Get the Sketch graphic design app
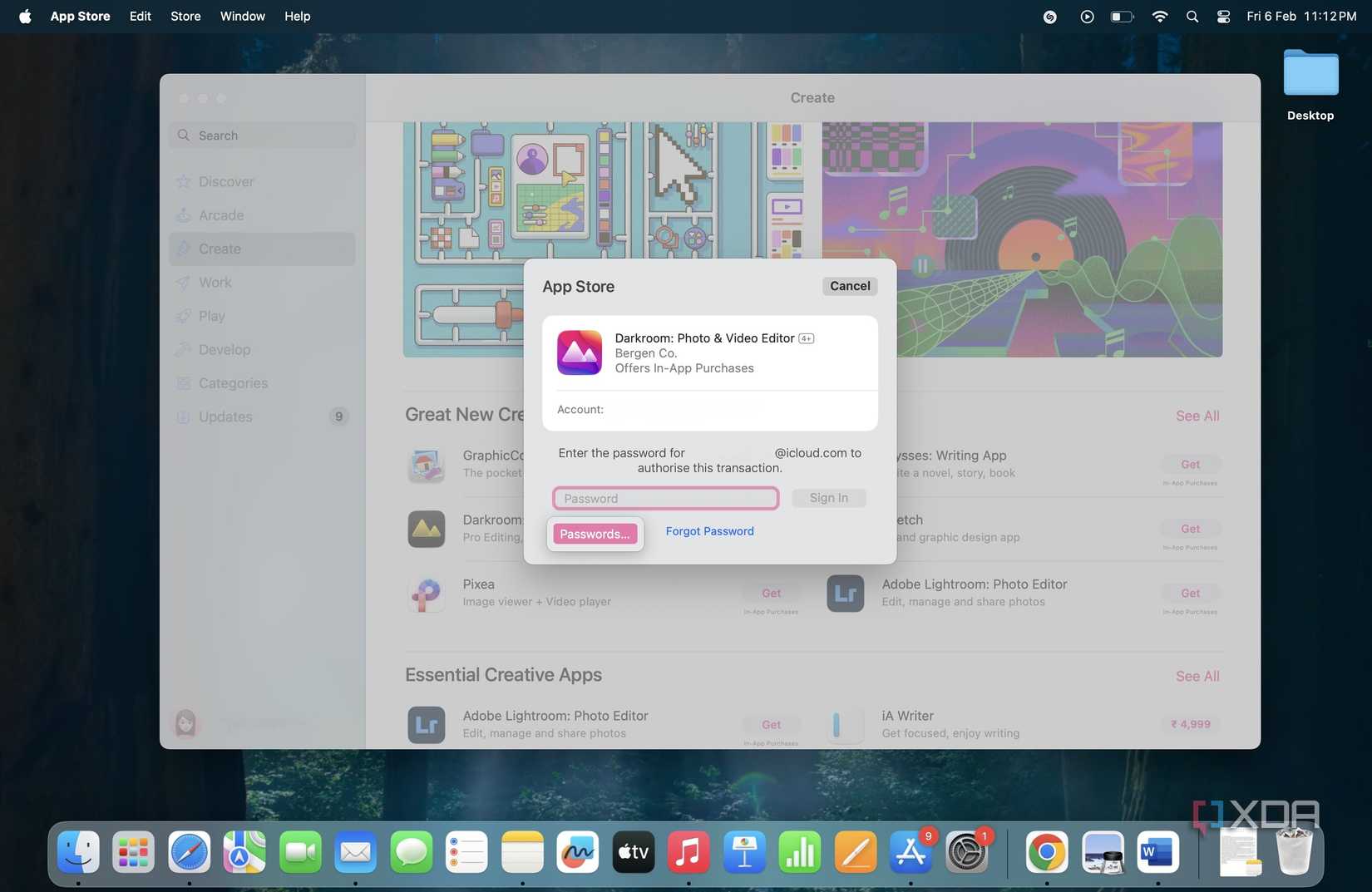This screenshot has width=1372, height=892. click(x=1190, y=529)
